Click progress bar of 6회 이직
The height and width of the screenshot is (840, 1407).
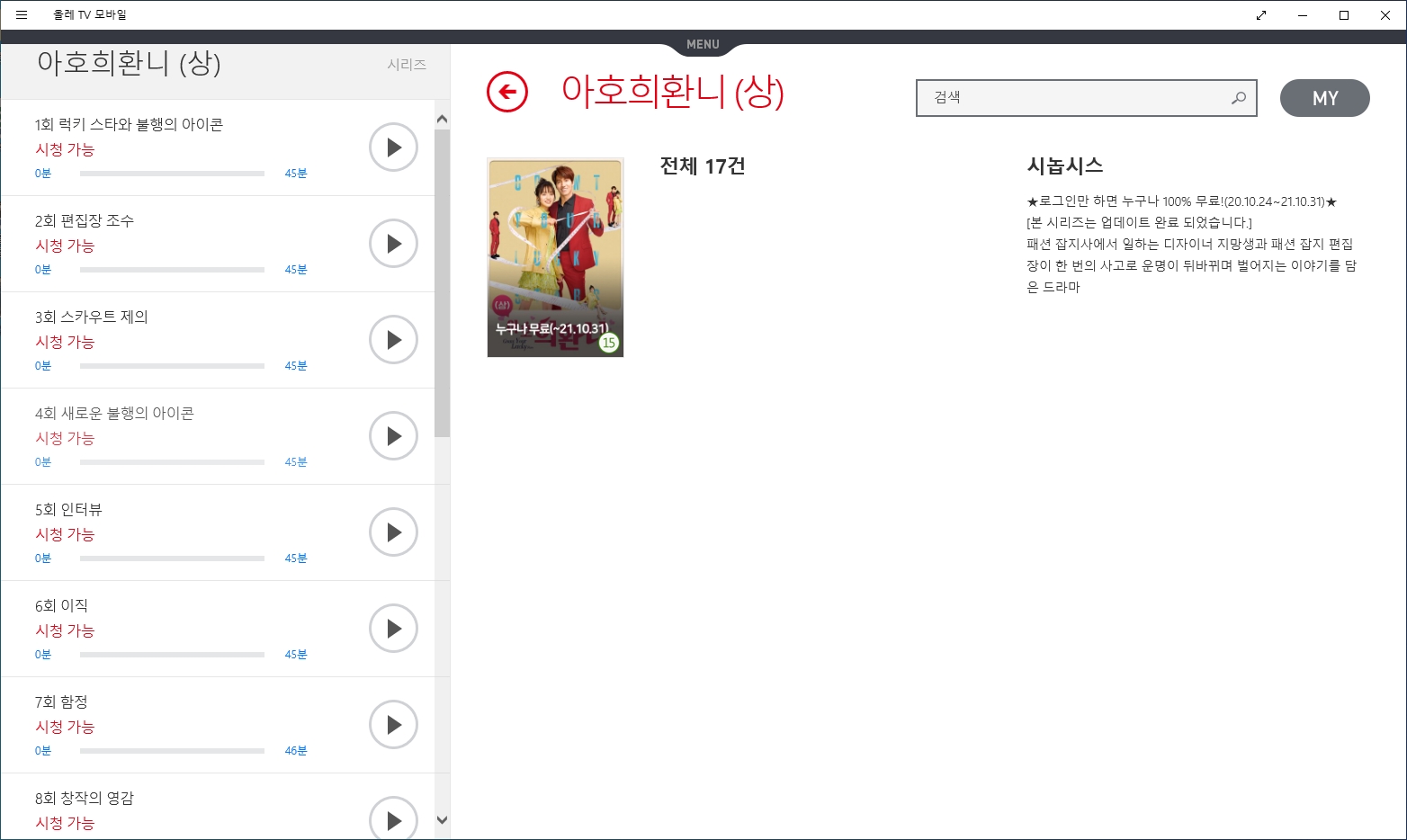coord(172,655)
